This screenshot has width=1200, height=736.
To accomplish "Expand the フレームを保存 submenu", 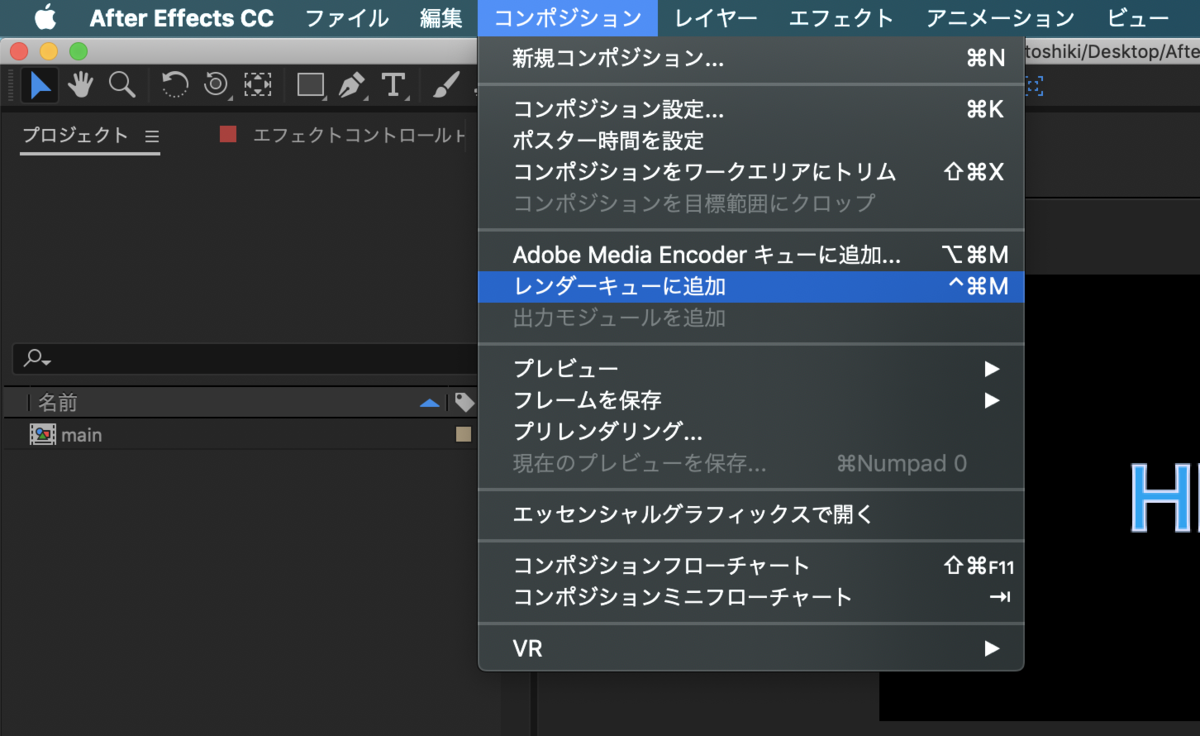I will click(x=751, y=401).
